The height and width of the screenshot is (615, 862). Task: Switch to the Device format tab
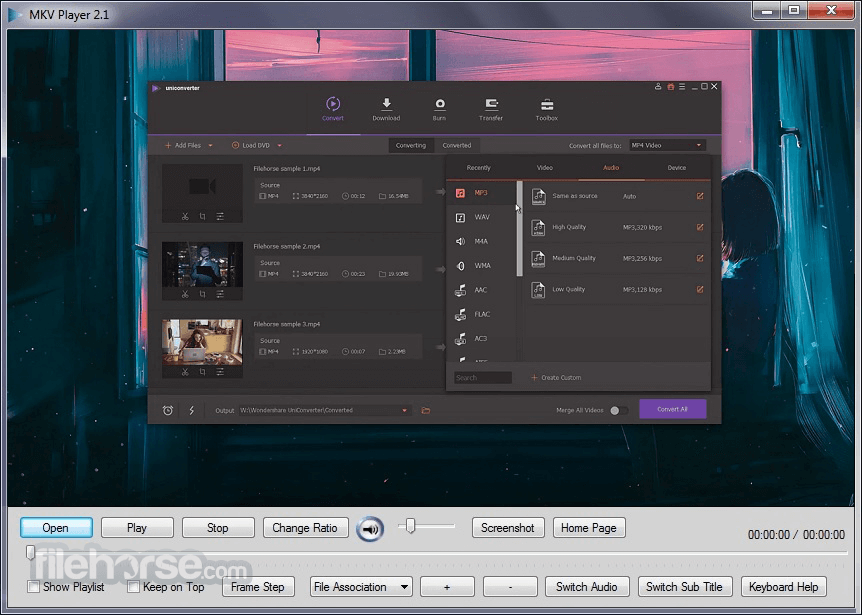677,168
